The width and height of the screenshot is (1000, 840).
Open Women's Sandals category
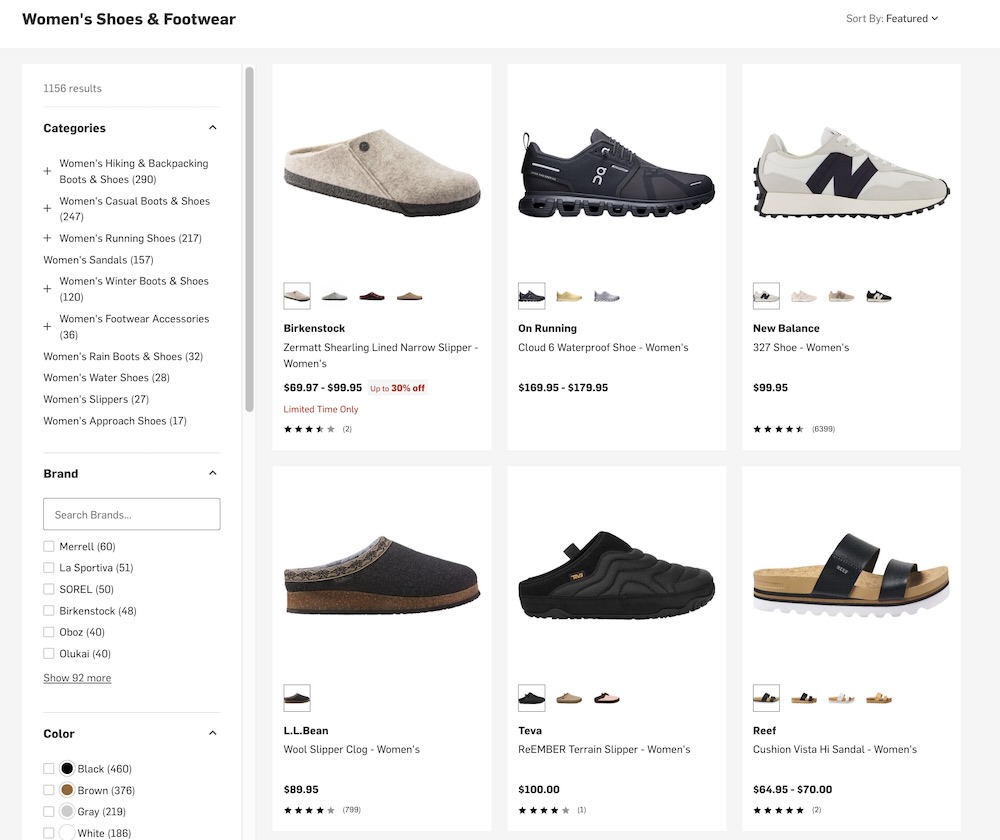(98, 260)
